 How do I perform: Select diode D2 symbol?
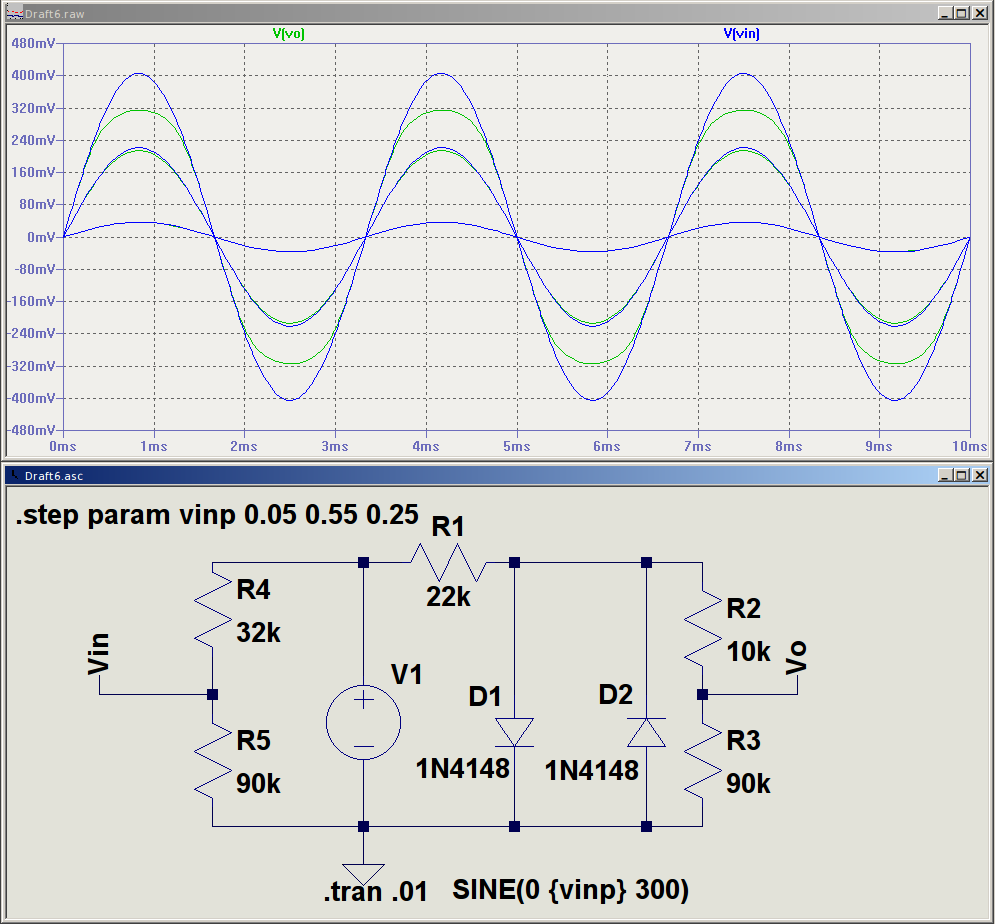647,732
